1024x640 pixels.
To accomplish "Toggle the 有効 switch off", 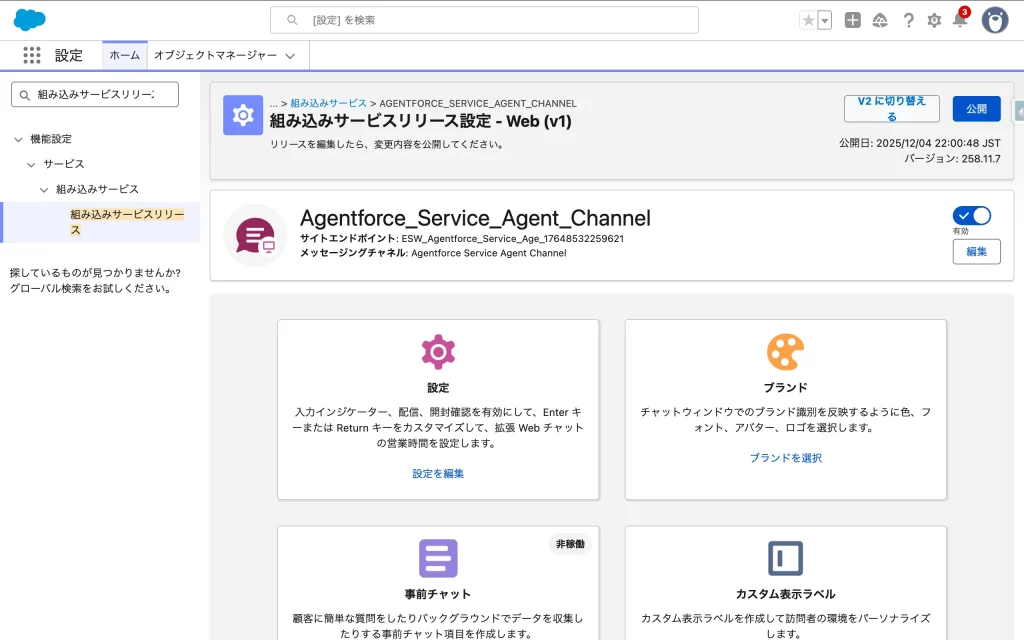I will (x=971, y=216).
